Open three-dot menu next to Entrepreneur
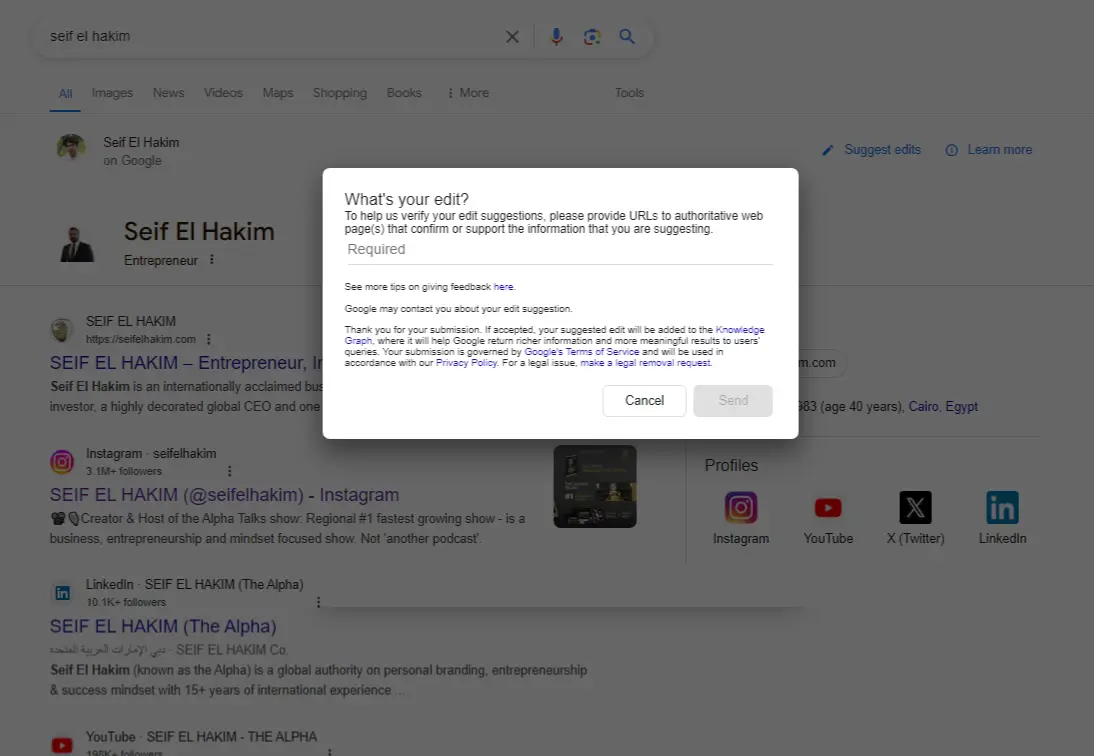The image size is (1094, 756). 211,259
